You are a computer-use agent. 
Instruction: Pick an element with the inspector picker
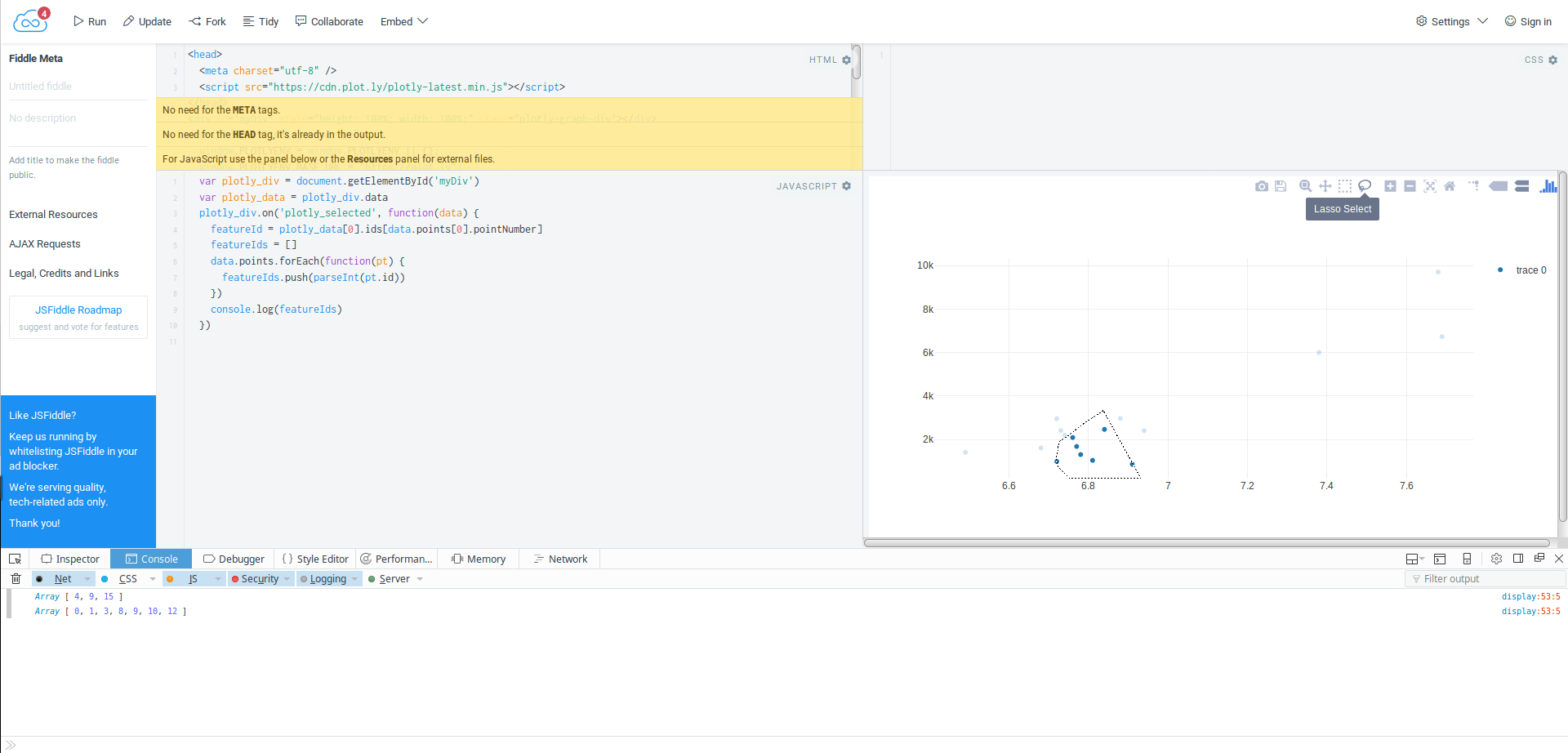point(15,559)
